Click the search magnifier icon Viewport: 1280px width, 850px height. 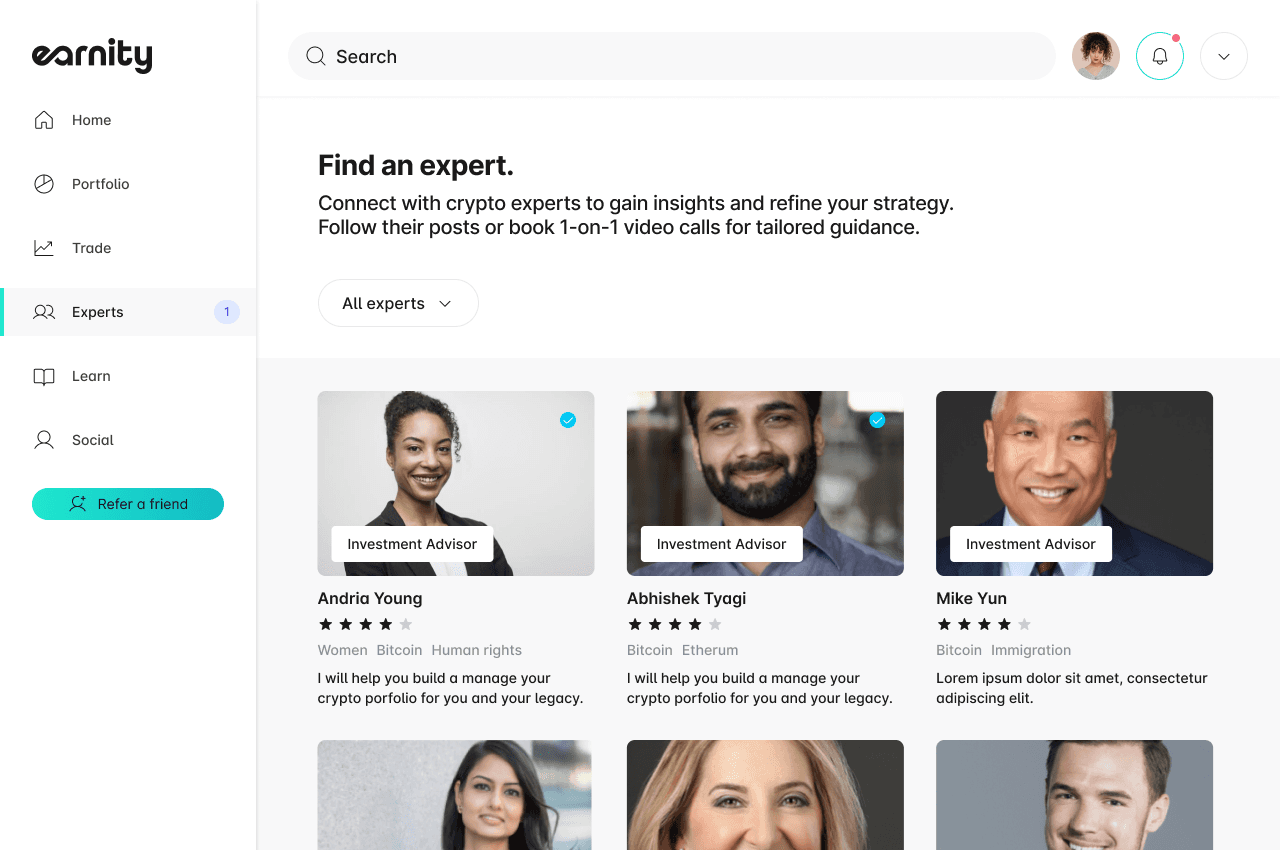click(x=316, y=56)
